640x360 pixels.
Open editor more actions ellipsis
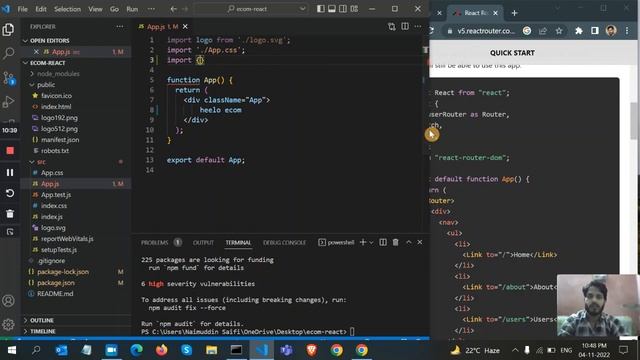click(418, 27)
